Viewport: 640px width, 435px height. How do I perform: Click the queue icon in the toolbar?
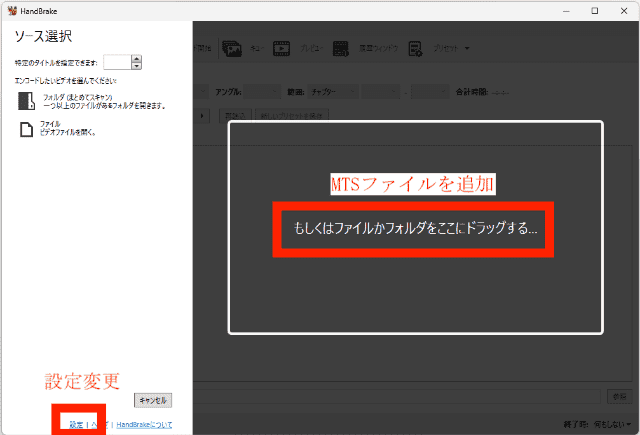(x=233, y=48)
